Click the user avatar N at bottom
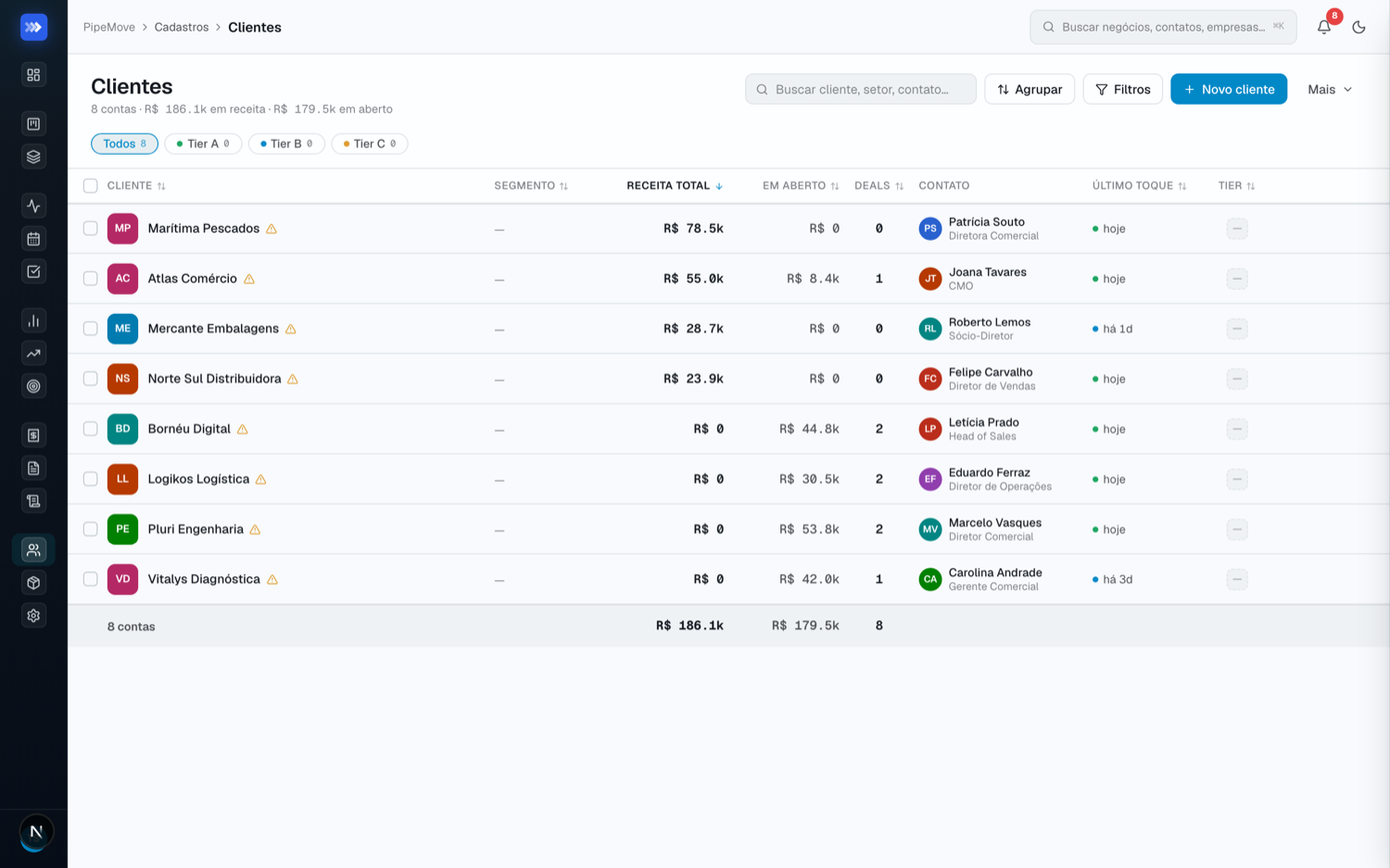This screenshot has height=868, width=1390. pyautogui.click(x=36, y=832)
